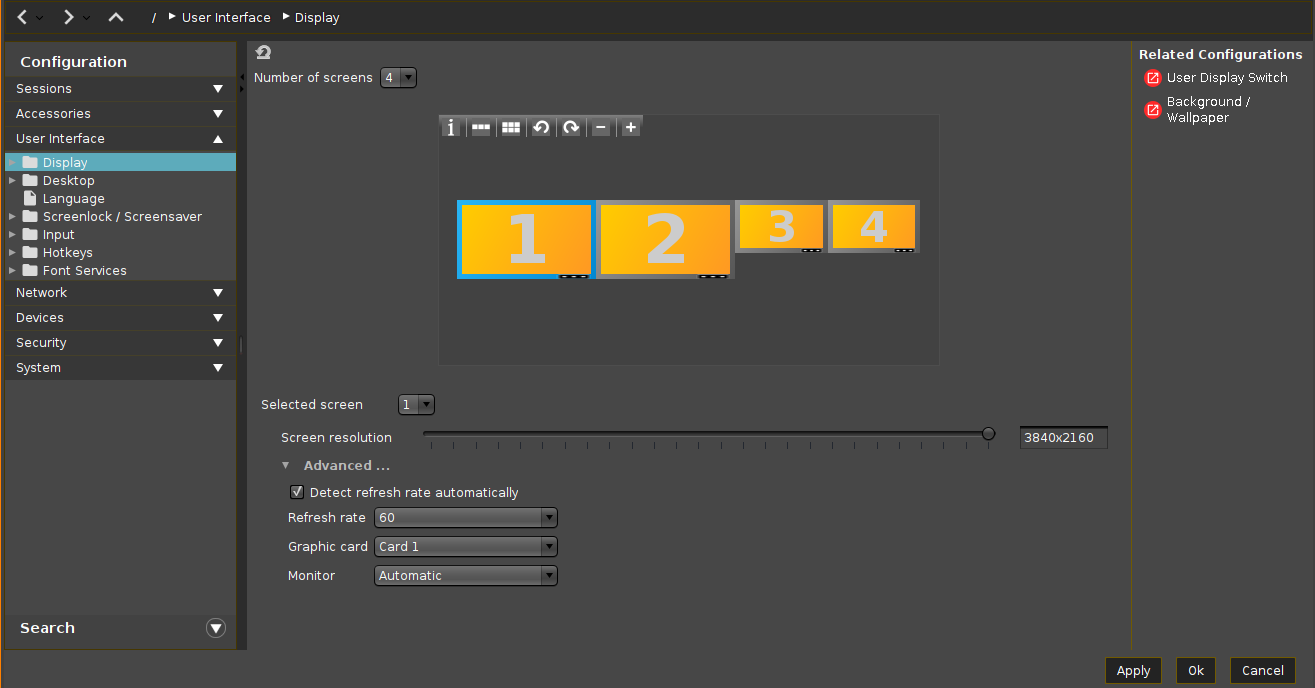Viewport: 1315px width, 688px height.
Task: Open the User Display Switch related configuration
Action: pos(1227,78)
